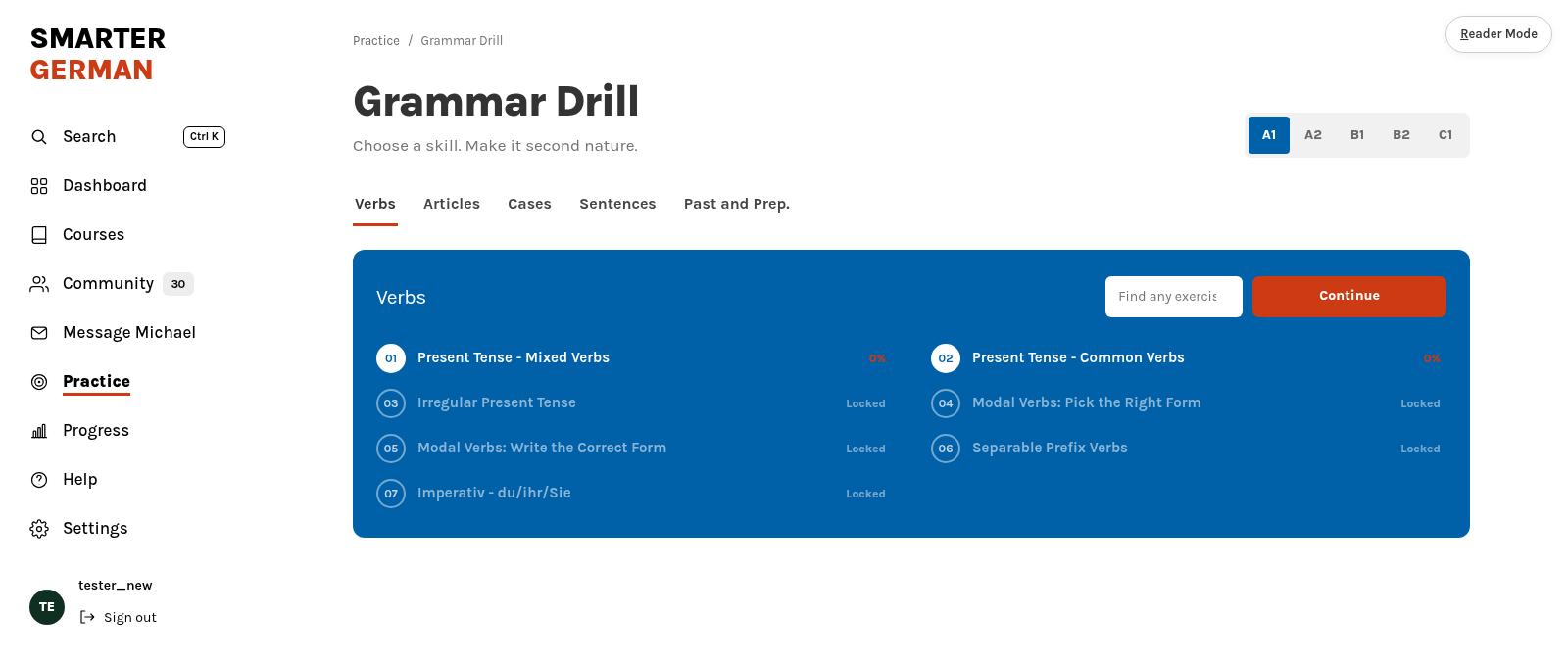Click Locked label of Imperativ row
Screen dimensions: 1568x662
click(x=865, y=495)
